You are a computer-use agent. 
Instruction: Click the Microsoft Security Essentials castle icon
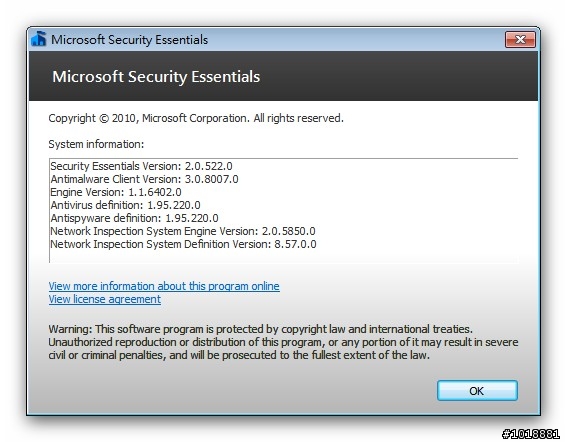(x=39, y=39)
